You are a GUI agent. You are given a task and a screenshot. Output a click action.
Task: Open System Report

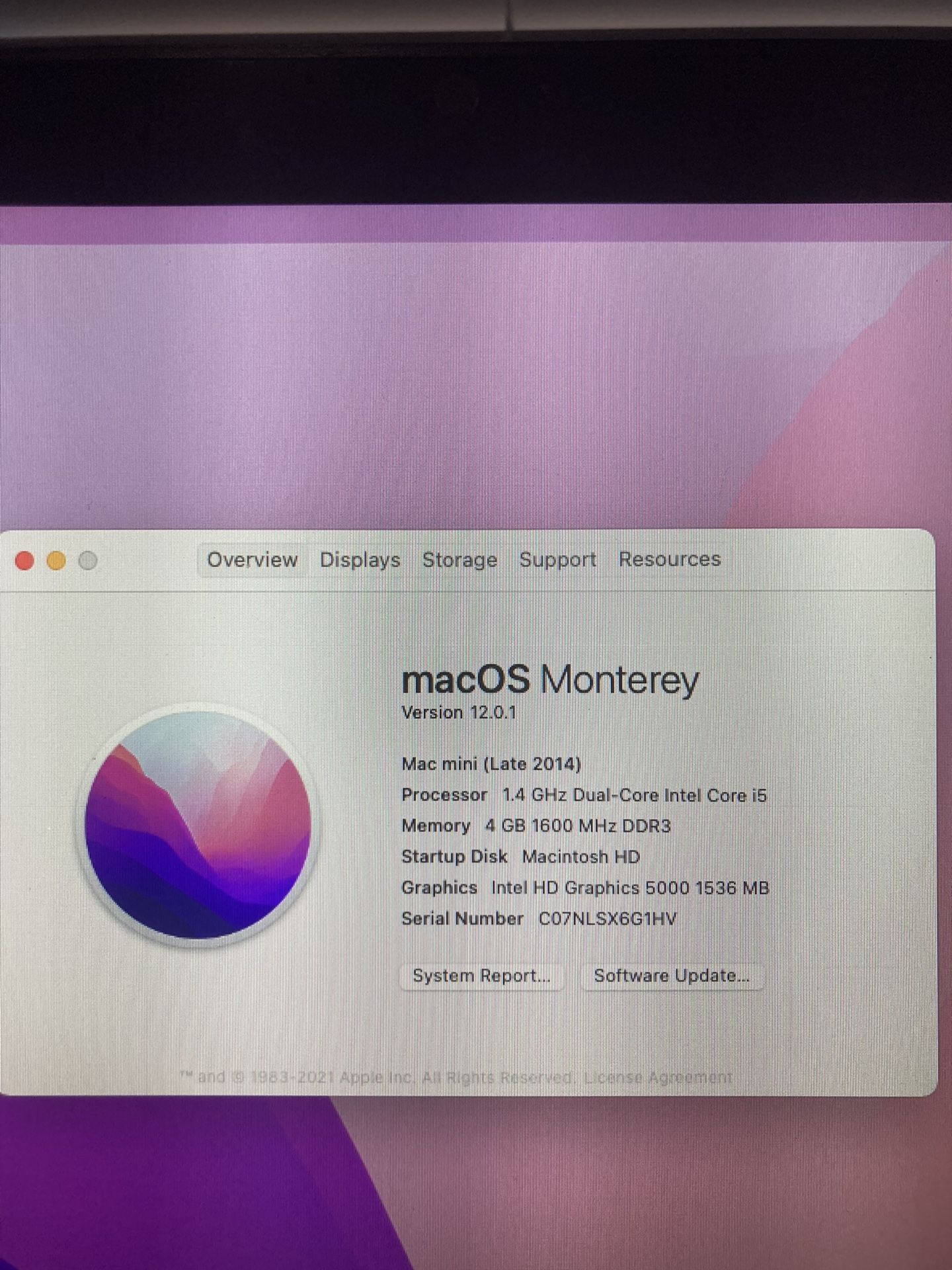click(x=481, y=976)
